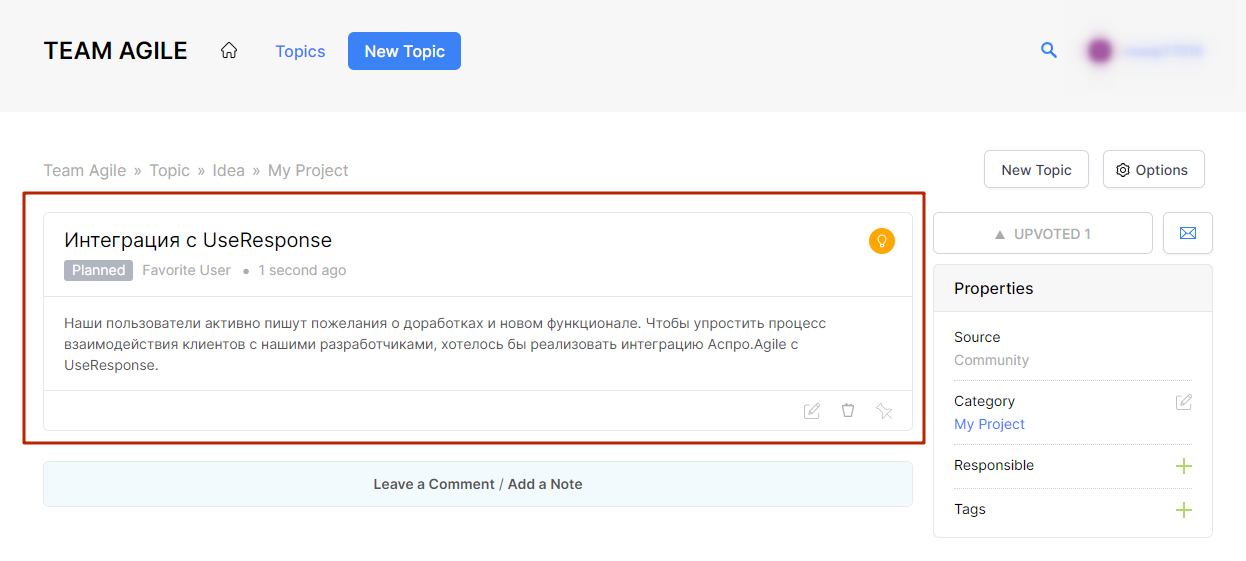Add Tags with the plus icon
Screen dimensions: 1246x561
tap(1184, 510)
